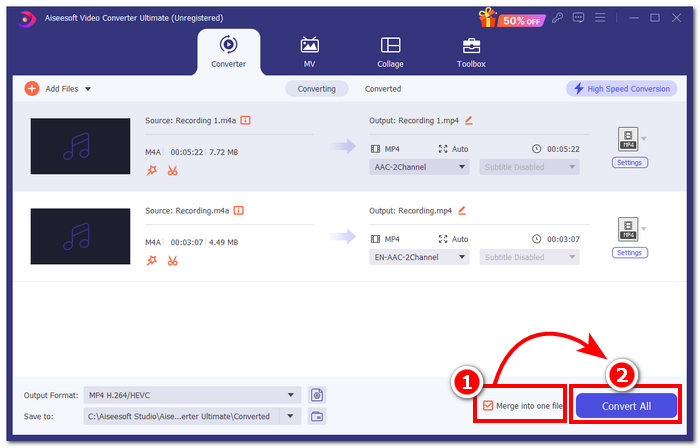Show the Converted list tab

click(x=383, y=89)
